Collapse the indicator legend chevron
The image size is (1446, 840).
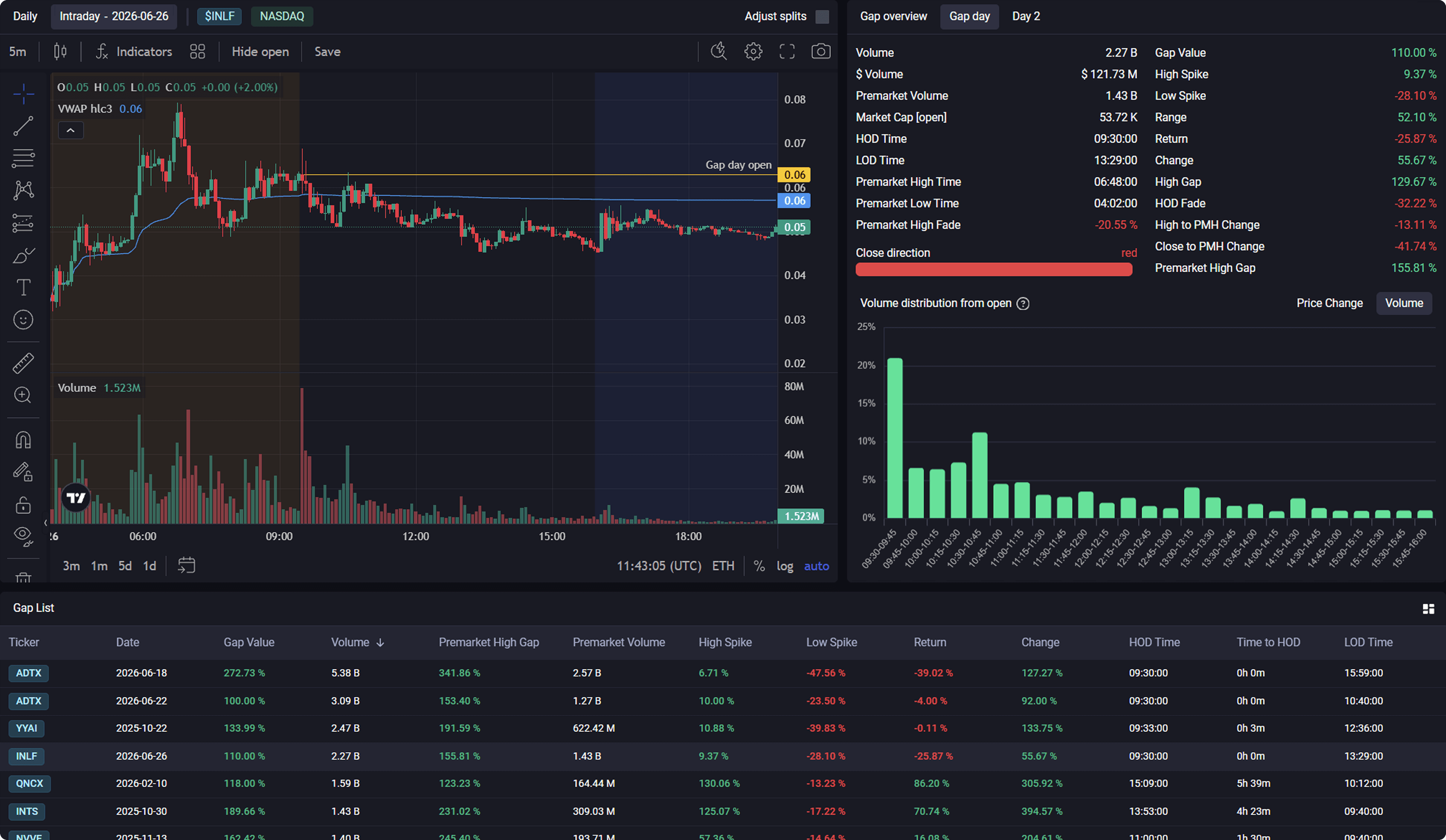pyautogui.click(x=70, y=130)
